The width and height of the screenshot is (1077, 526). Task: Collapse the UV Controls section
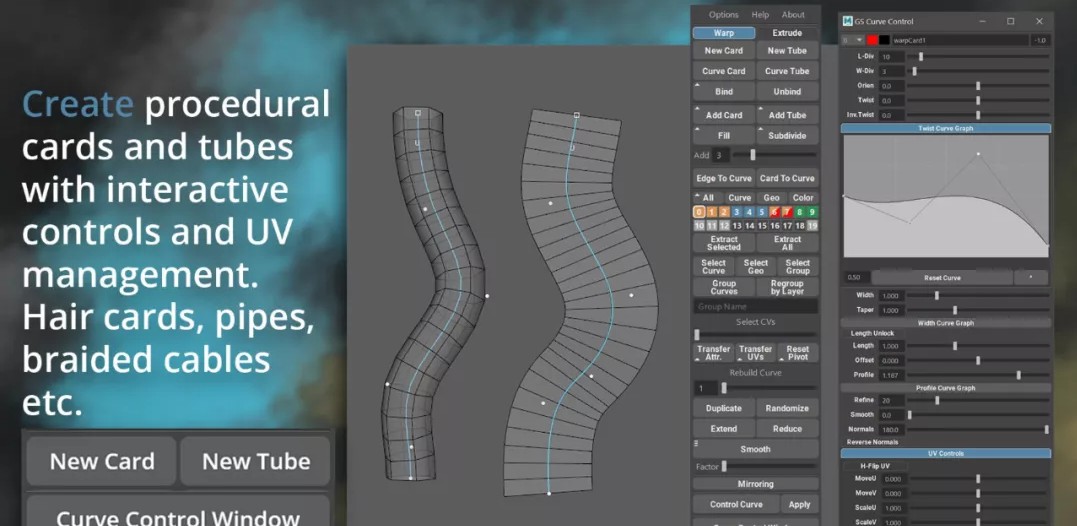pos(945,453)
